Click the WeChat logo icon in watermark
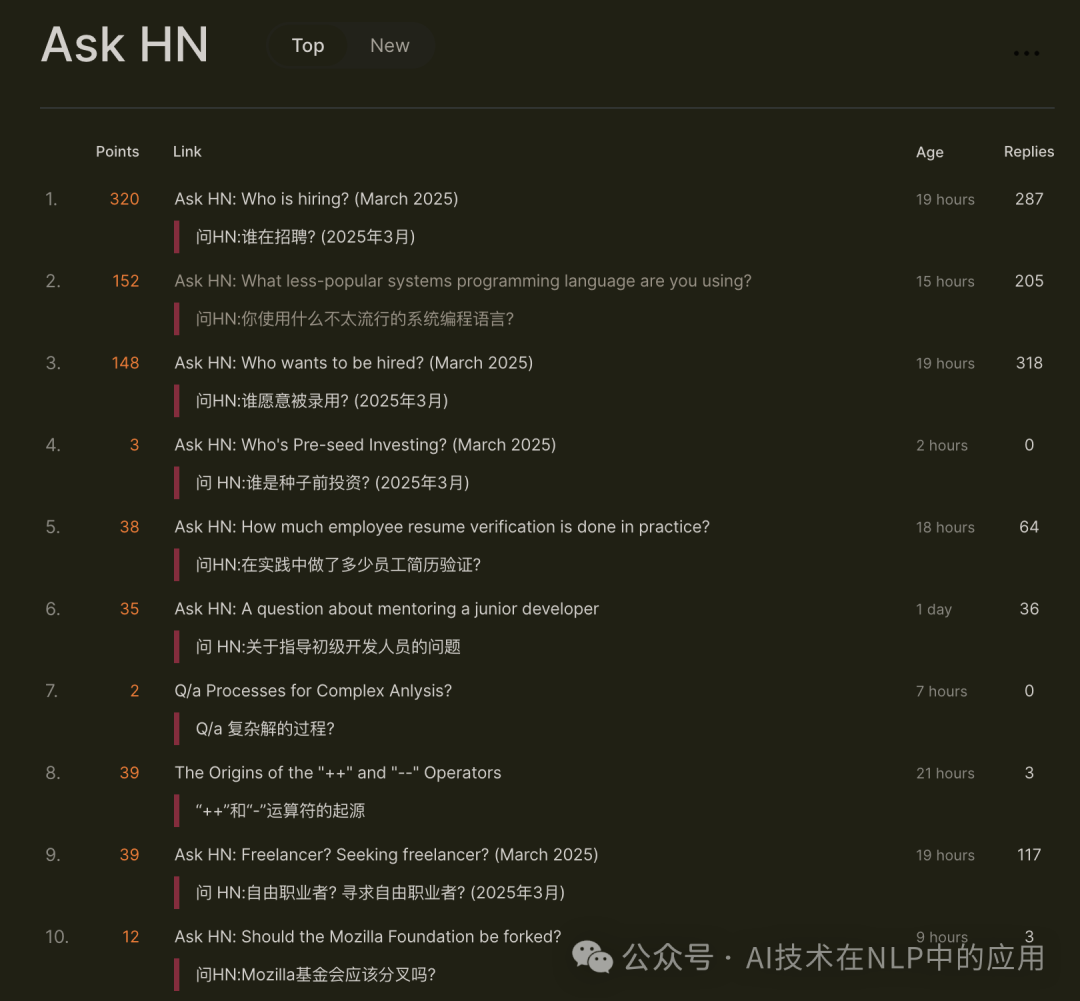1080x1001 pixels. (592, 958)
